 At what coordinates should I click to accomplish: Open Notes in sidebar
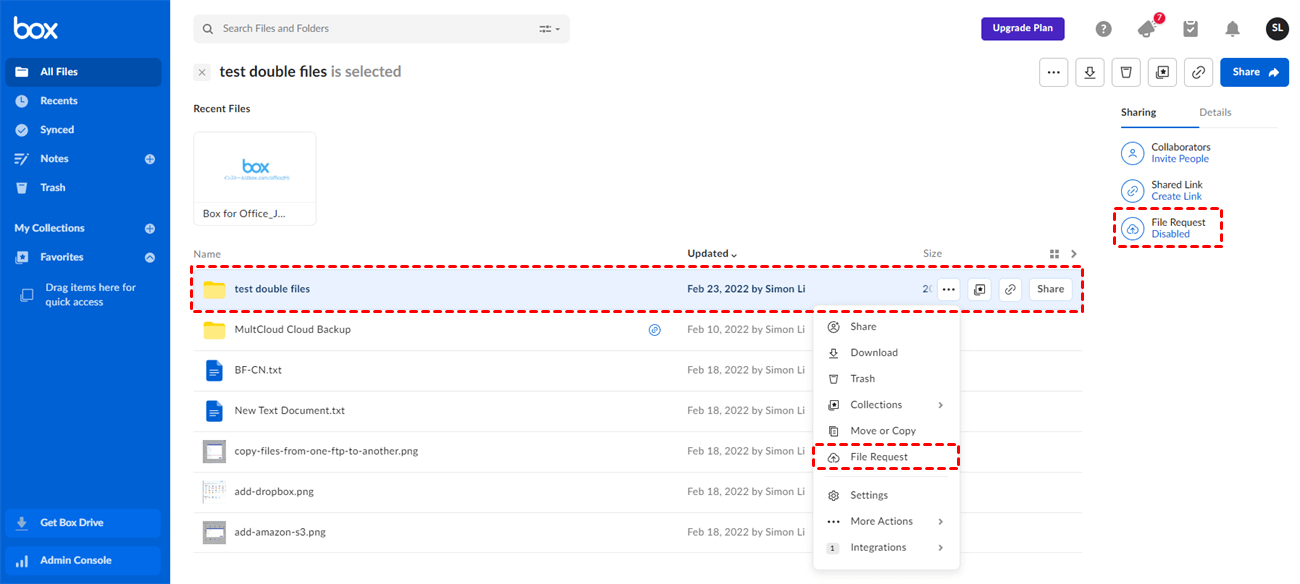pos(54,159)
